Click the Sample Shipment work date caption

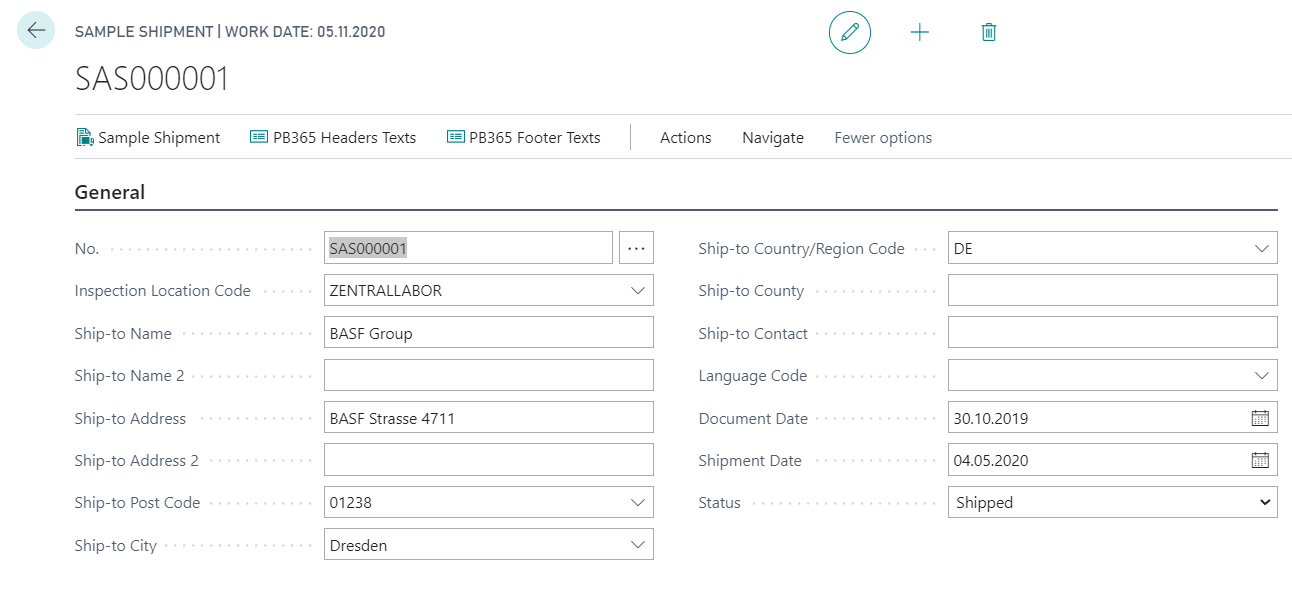pyautogui.click(x=230, y=32)
